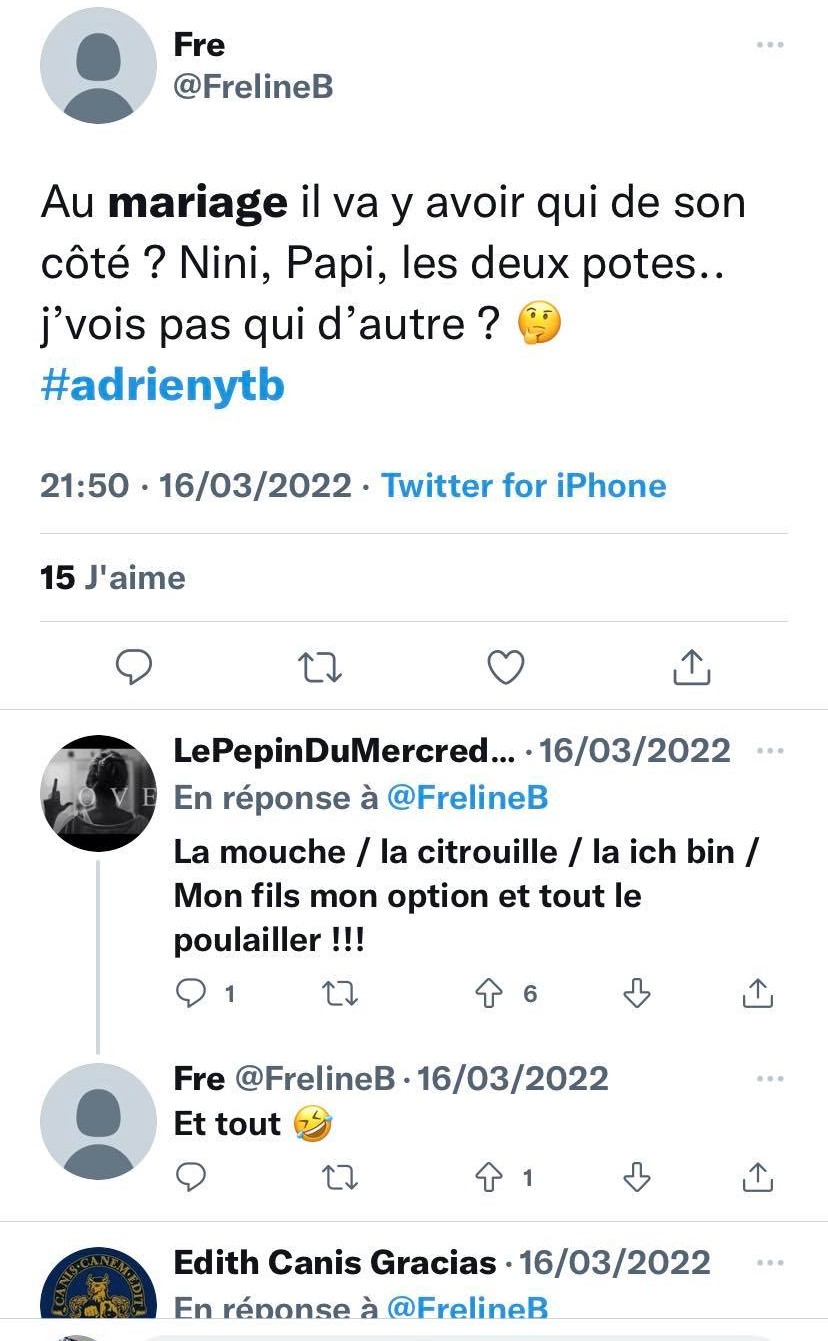Reply to LePepinDuMercredi's comment
This screenshot has height=1341, width=828.
(x=191, y=993)
